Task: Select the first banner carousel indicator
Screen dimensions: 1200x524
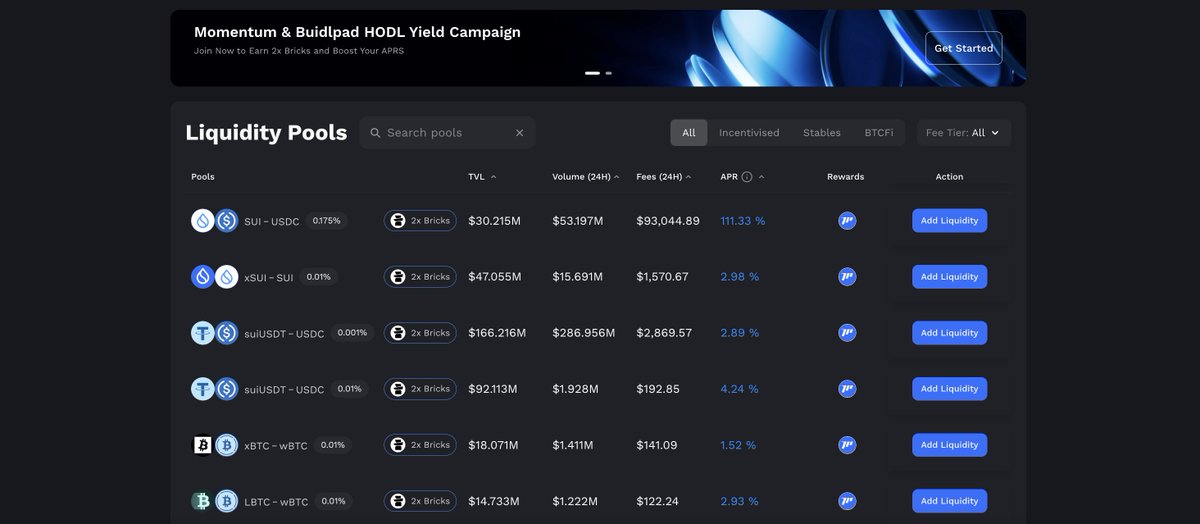Action: (x=592, y=73)
